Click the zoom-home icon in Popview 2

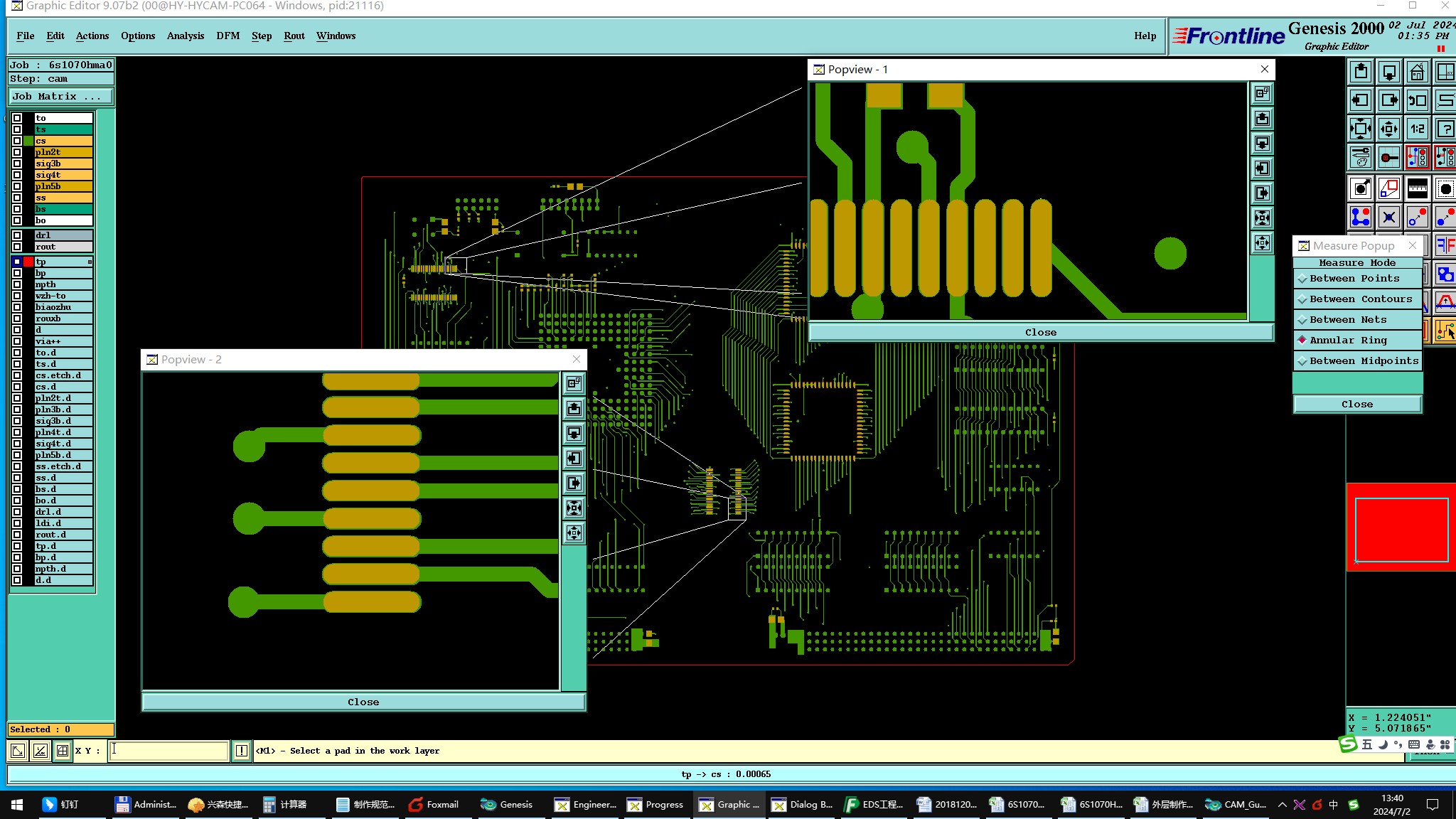pyautogui.click(x=574, y=384)
